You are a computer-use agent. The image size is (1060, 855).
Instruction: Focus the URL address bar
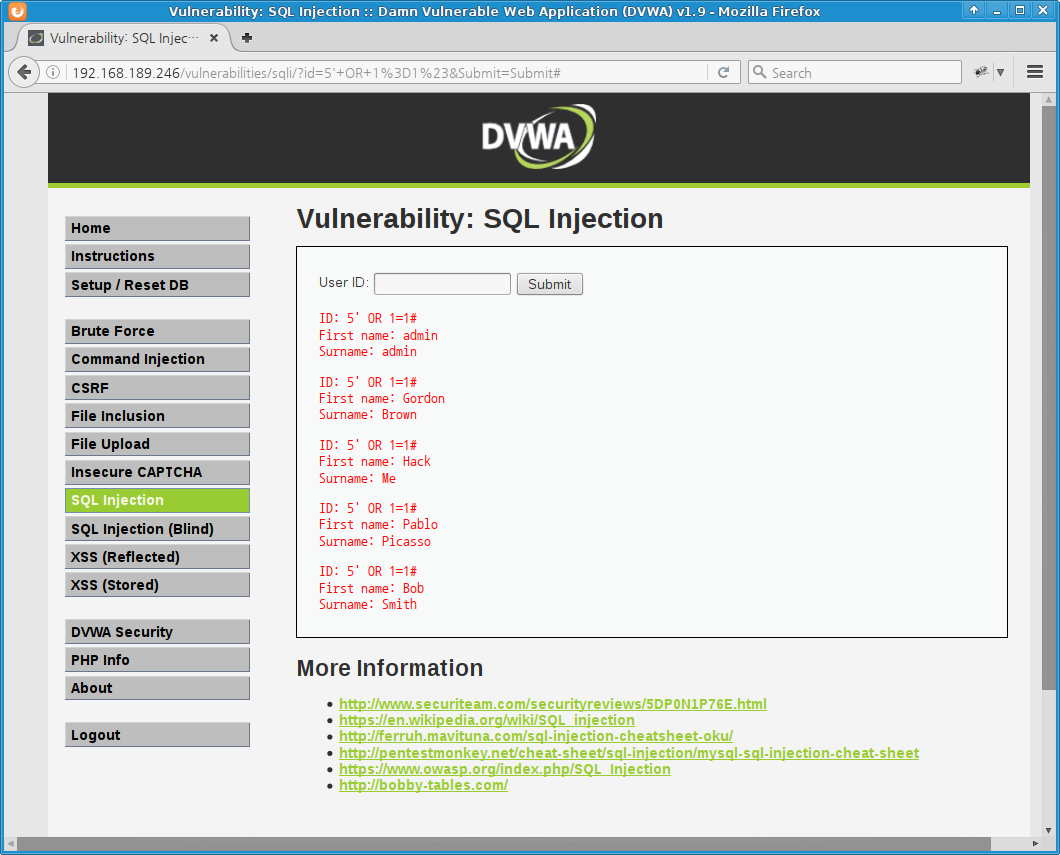tap(385, 72)
